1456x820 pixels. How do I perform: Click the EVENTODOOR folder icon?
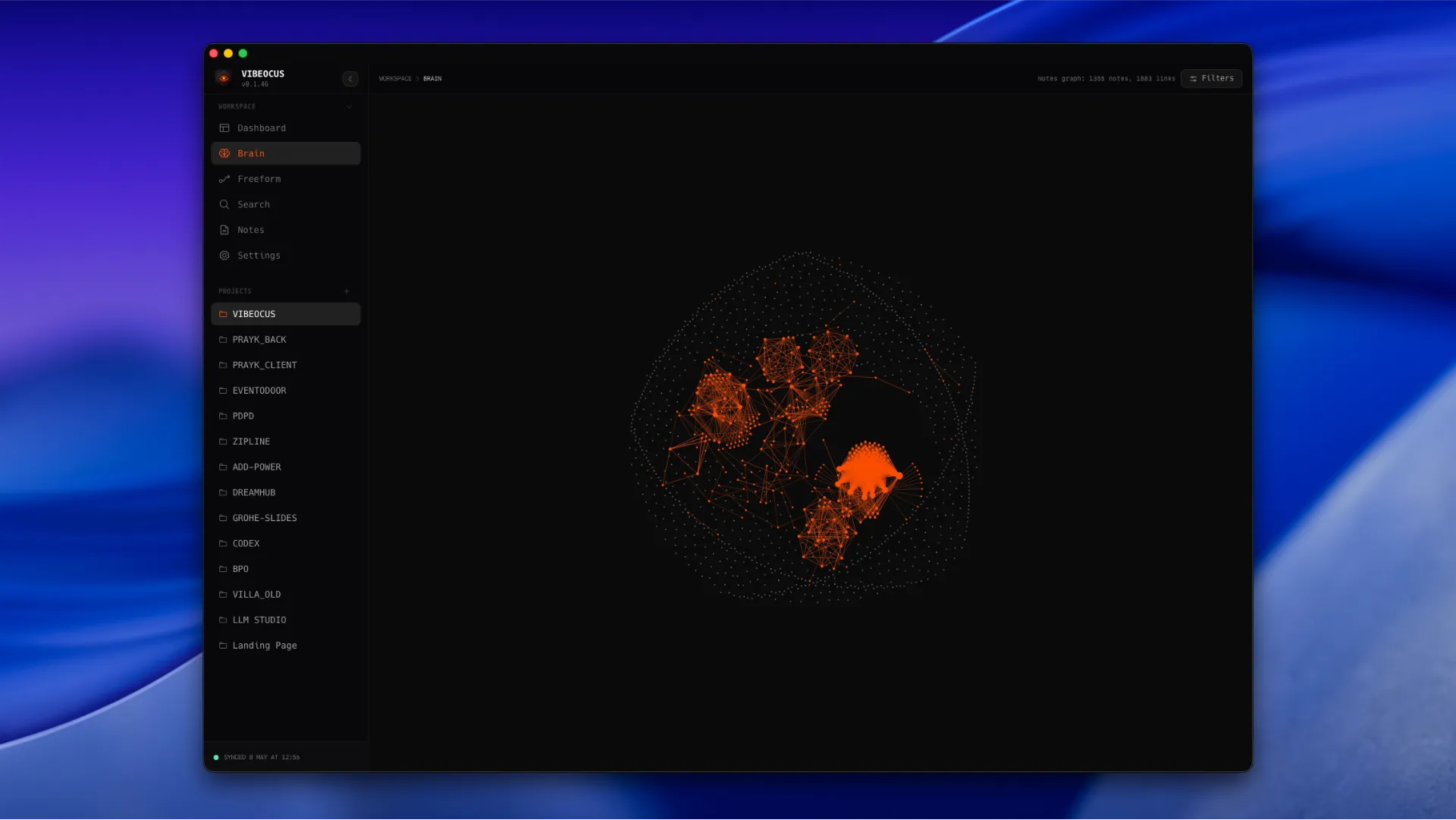point(223,391)
